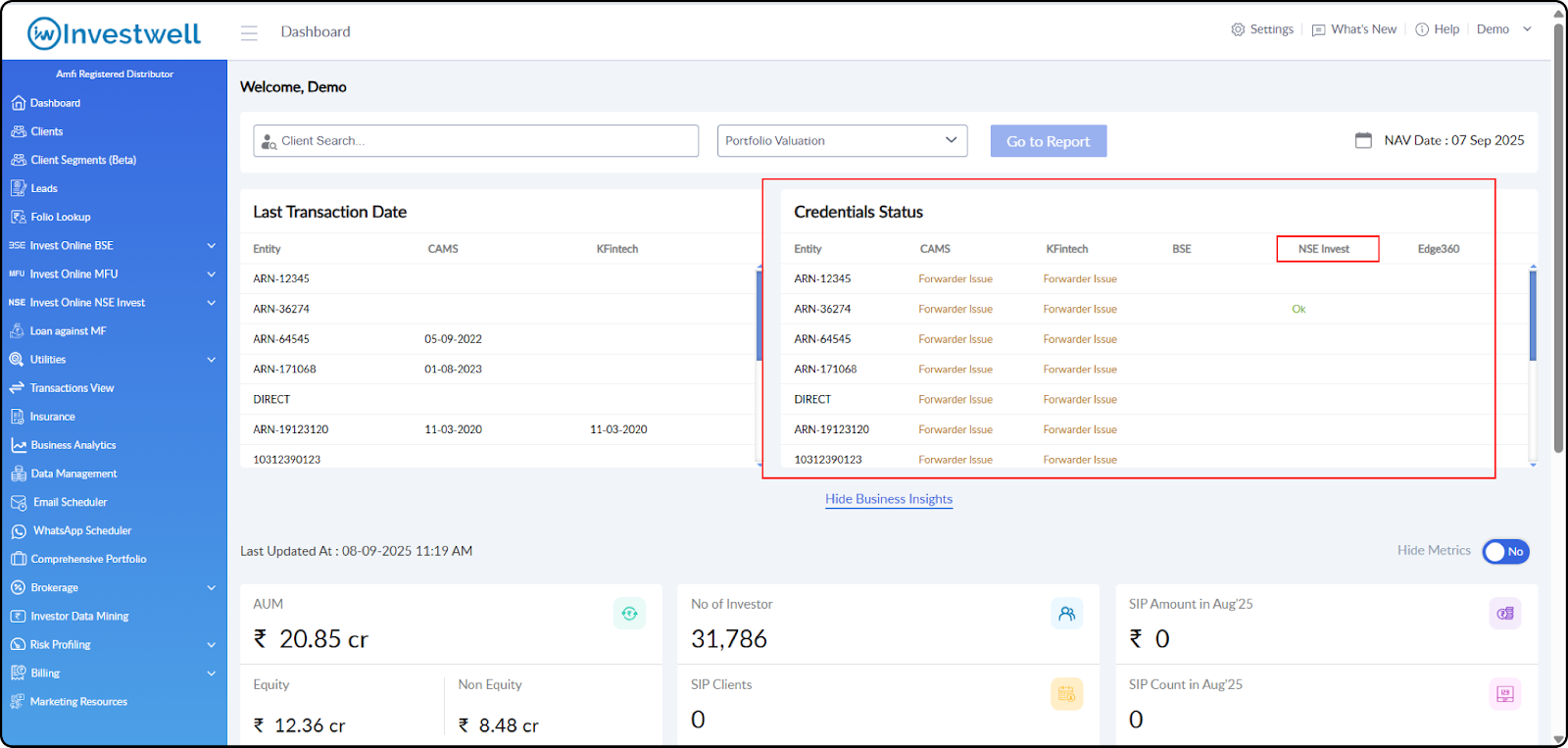Click CAMS Forwarder Issue for ARN-12345
The width and height of the screenshot is (1568, 748).
pyautogui.click(x=955, y=278)
